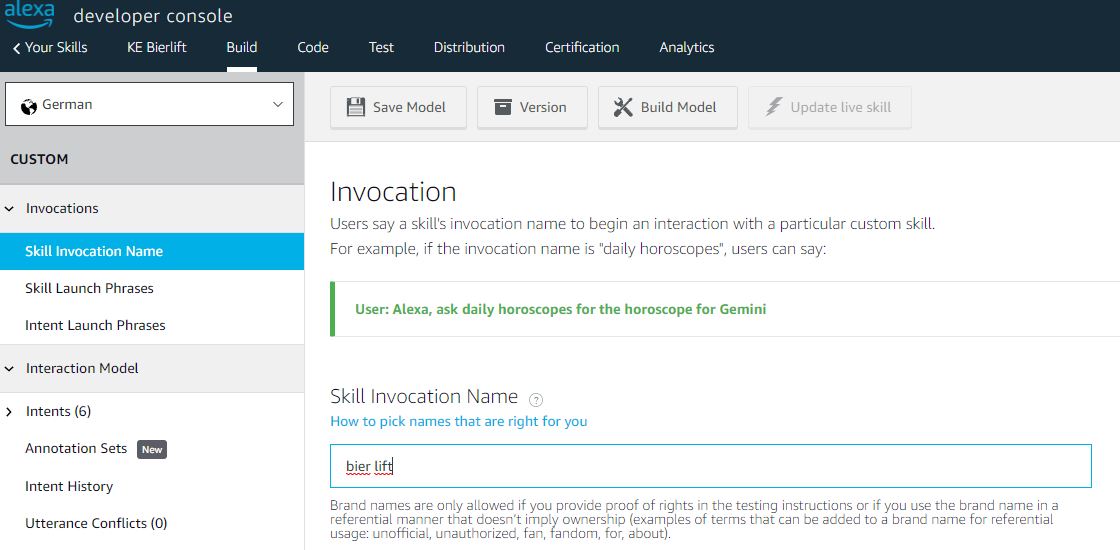Screen dimensions: 1120x550
Task: Click the help question mark next to Skill Invocation Name
Action: pyautogui.click(x=536, y=399)
